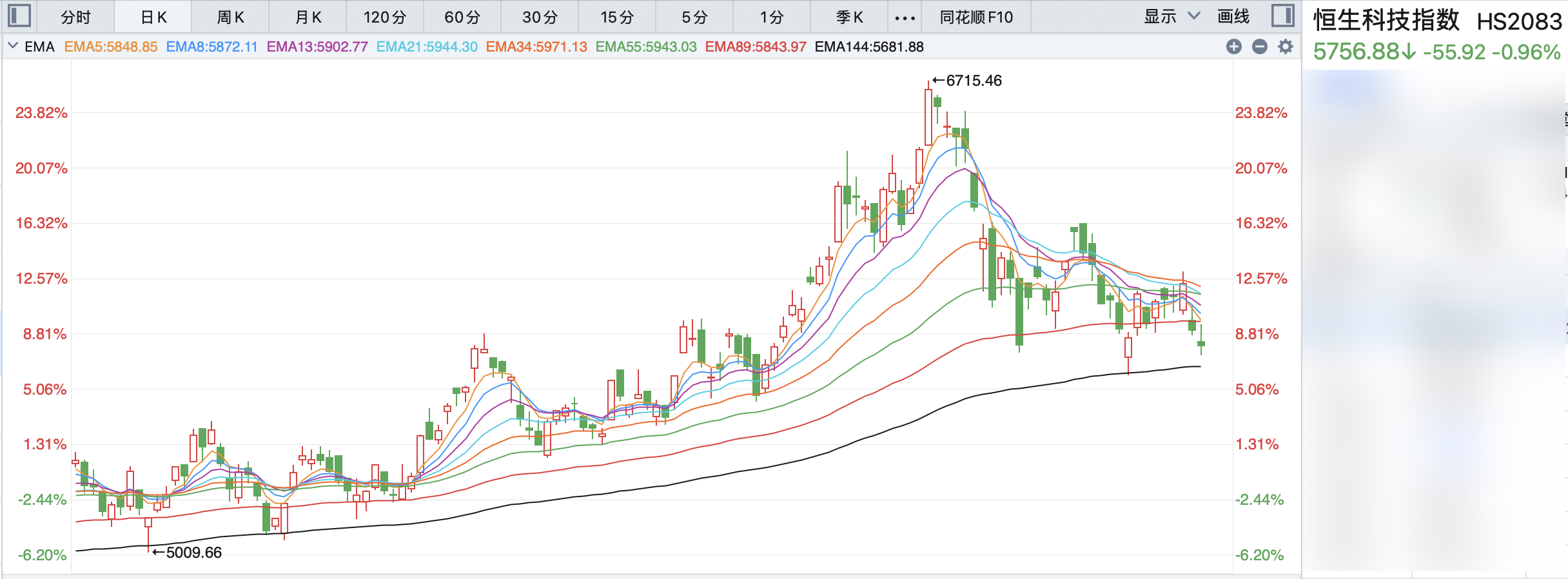Image resolution: width=1568 pixels, height=579 pixels.
Task: Click the 5009.66 low price marker
Action: click(193, 553)
